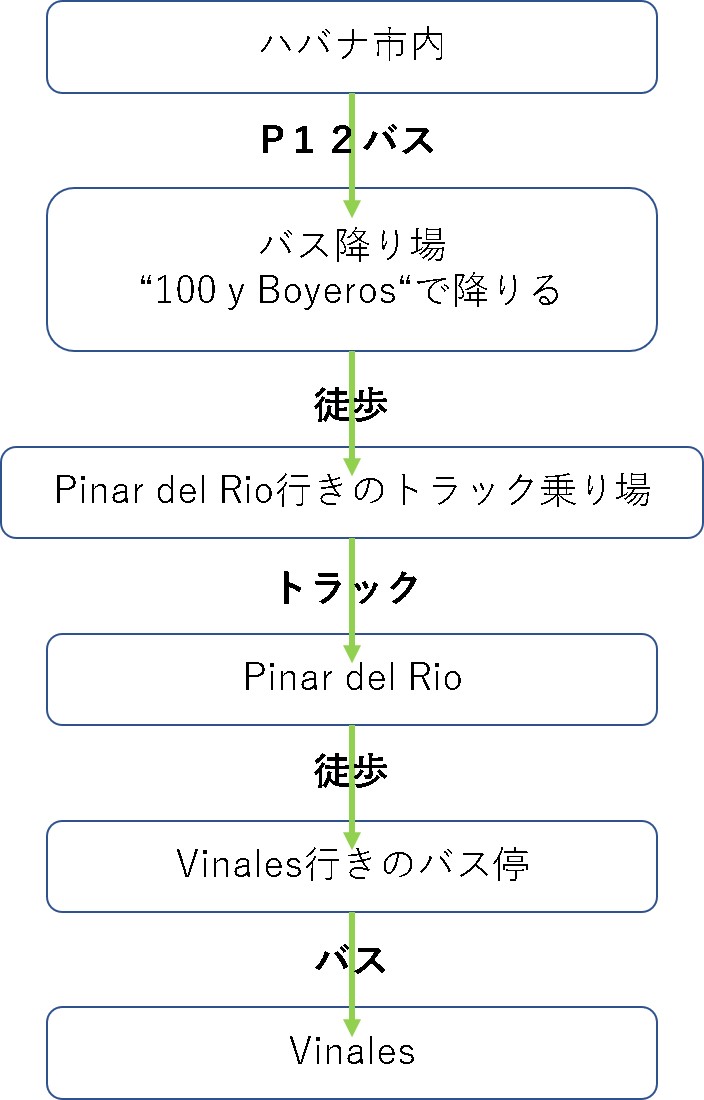Click arrowhead pointing to トラック乗り場 box

352,467
